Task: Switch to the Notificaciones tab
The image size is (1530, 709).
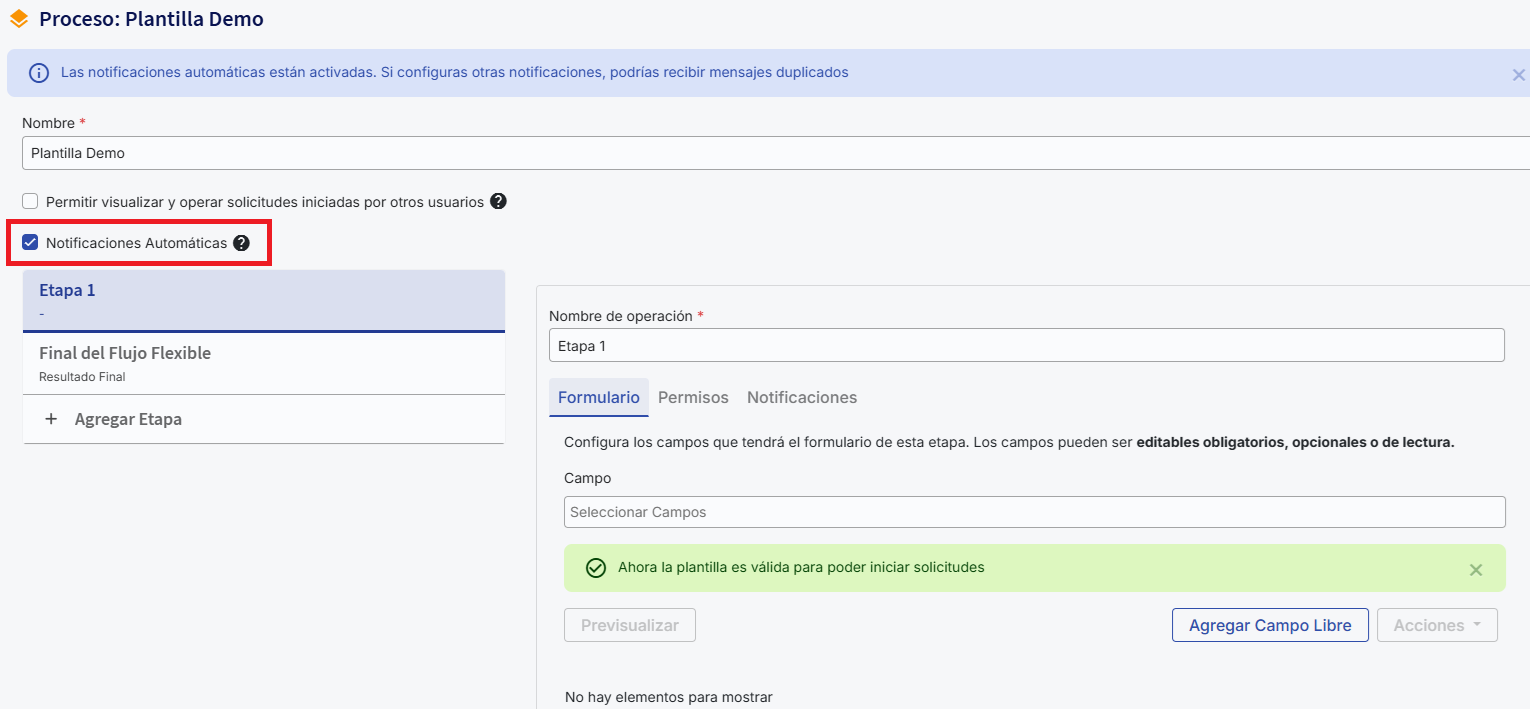Action: tap(802, 397)
